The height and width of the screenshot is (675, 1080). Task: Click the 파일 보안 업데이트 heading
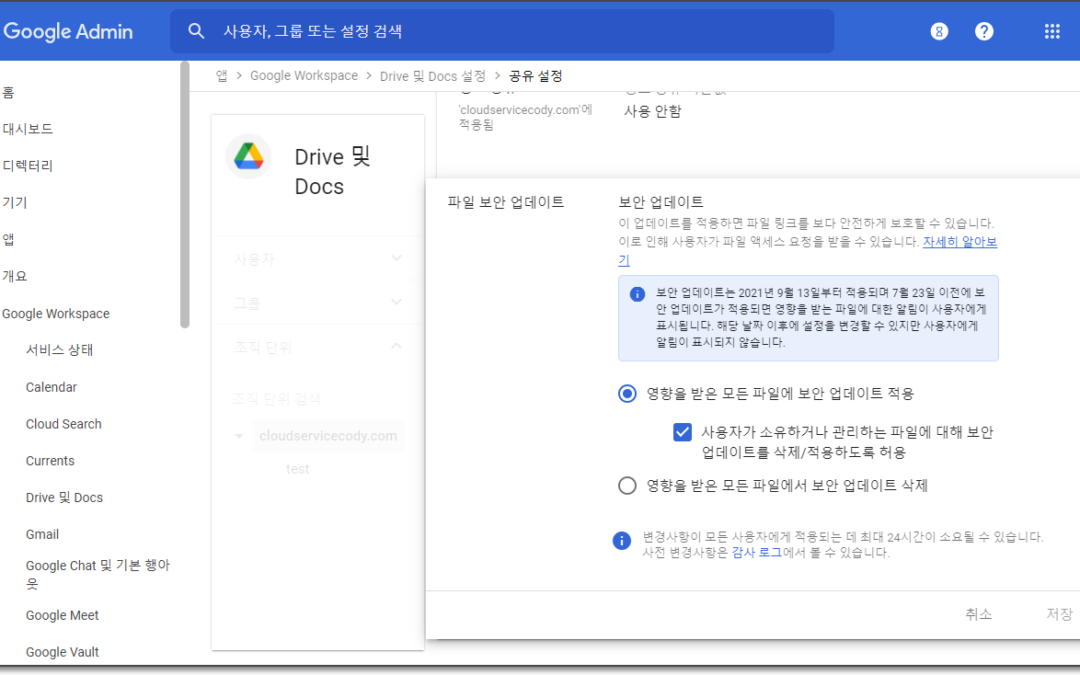[x=506, y=202]
